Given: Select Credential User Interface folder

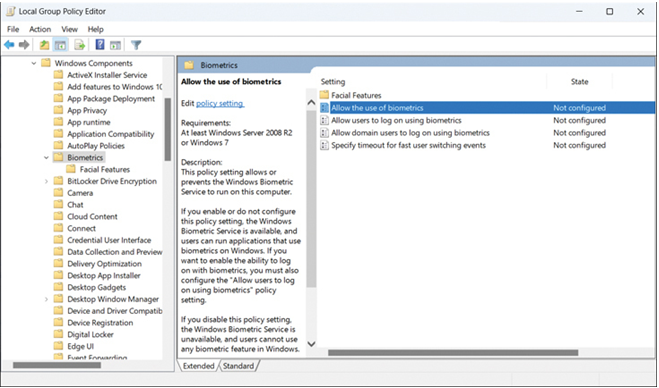Looking at the screenshot, I should click(109, 240).
